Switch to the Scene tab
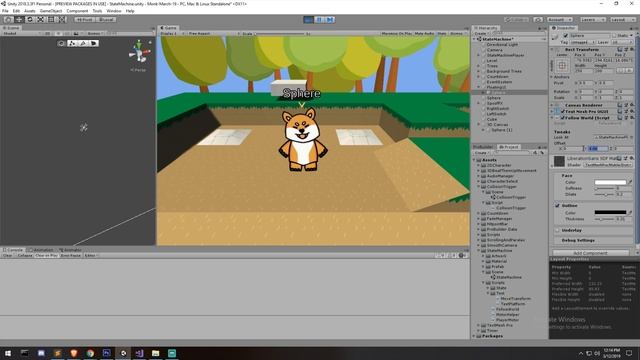 tap(11, 28)
